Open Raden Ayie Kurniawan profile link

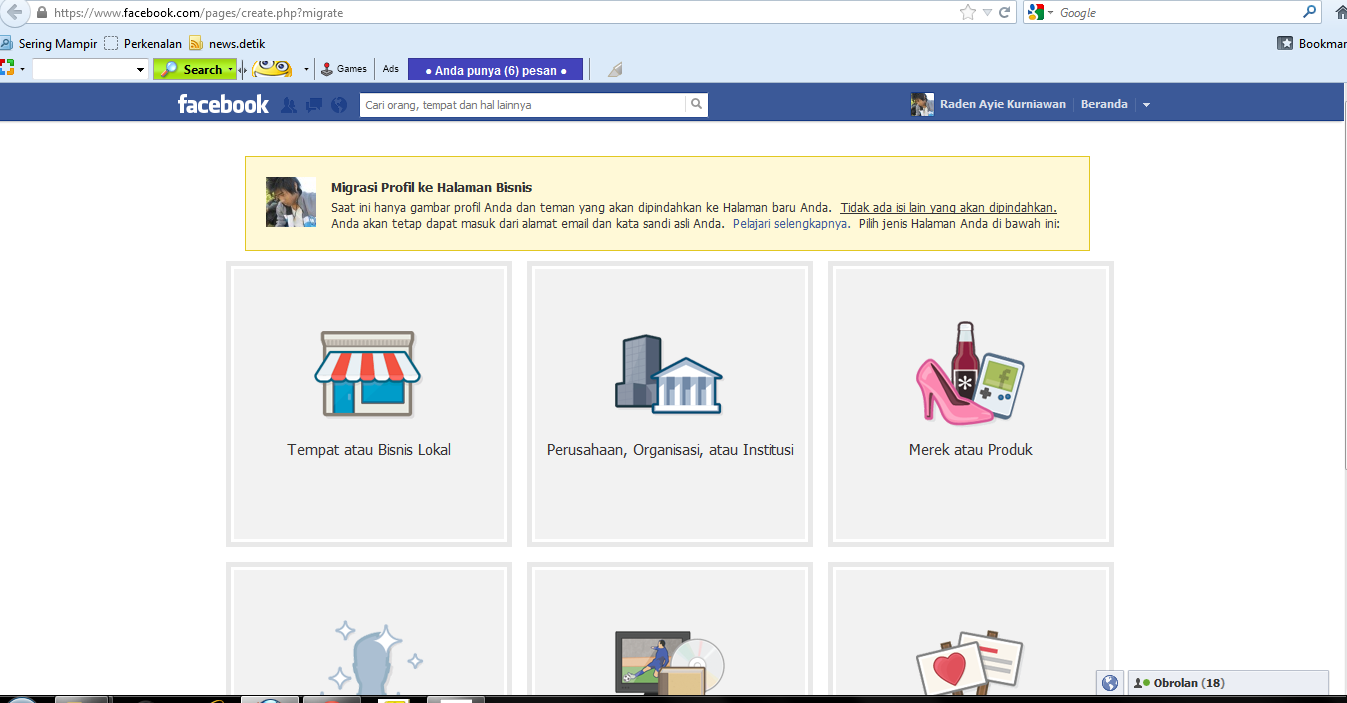coord(1002,104)
